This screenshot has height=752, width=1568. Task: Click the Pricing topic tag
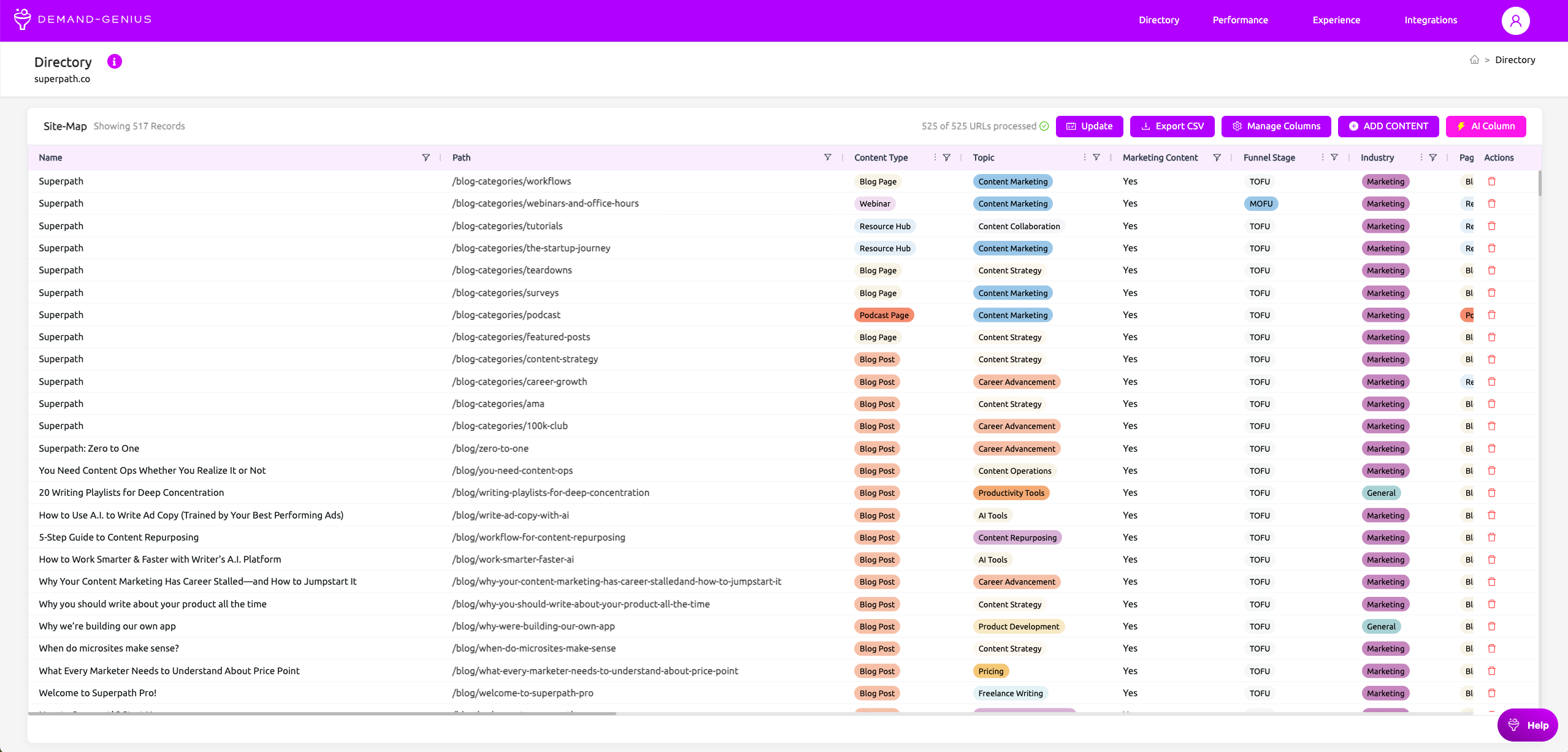990,671
